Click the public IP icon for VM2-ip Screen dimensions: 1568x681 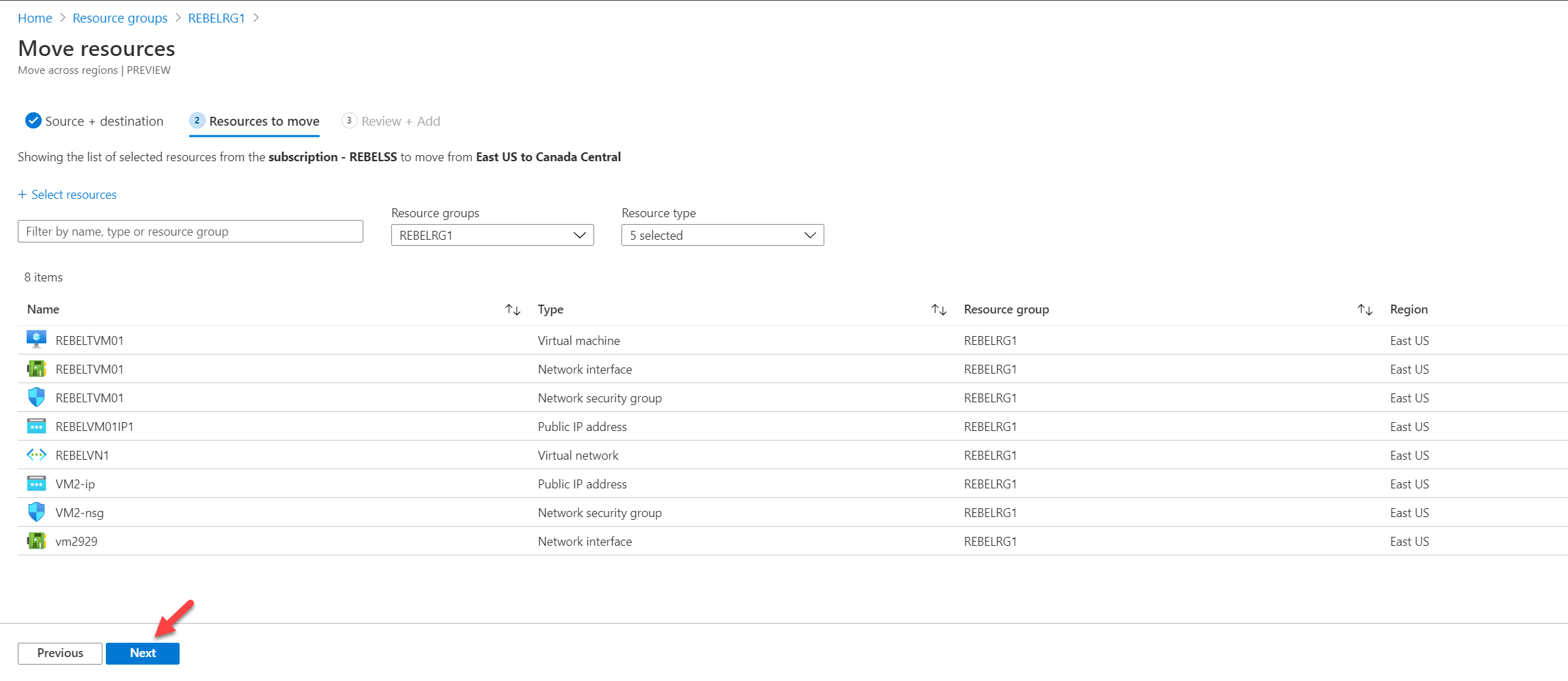pos(36,483)
